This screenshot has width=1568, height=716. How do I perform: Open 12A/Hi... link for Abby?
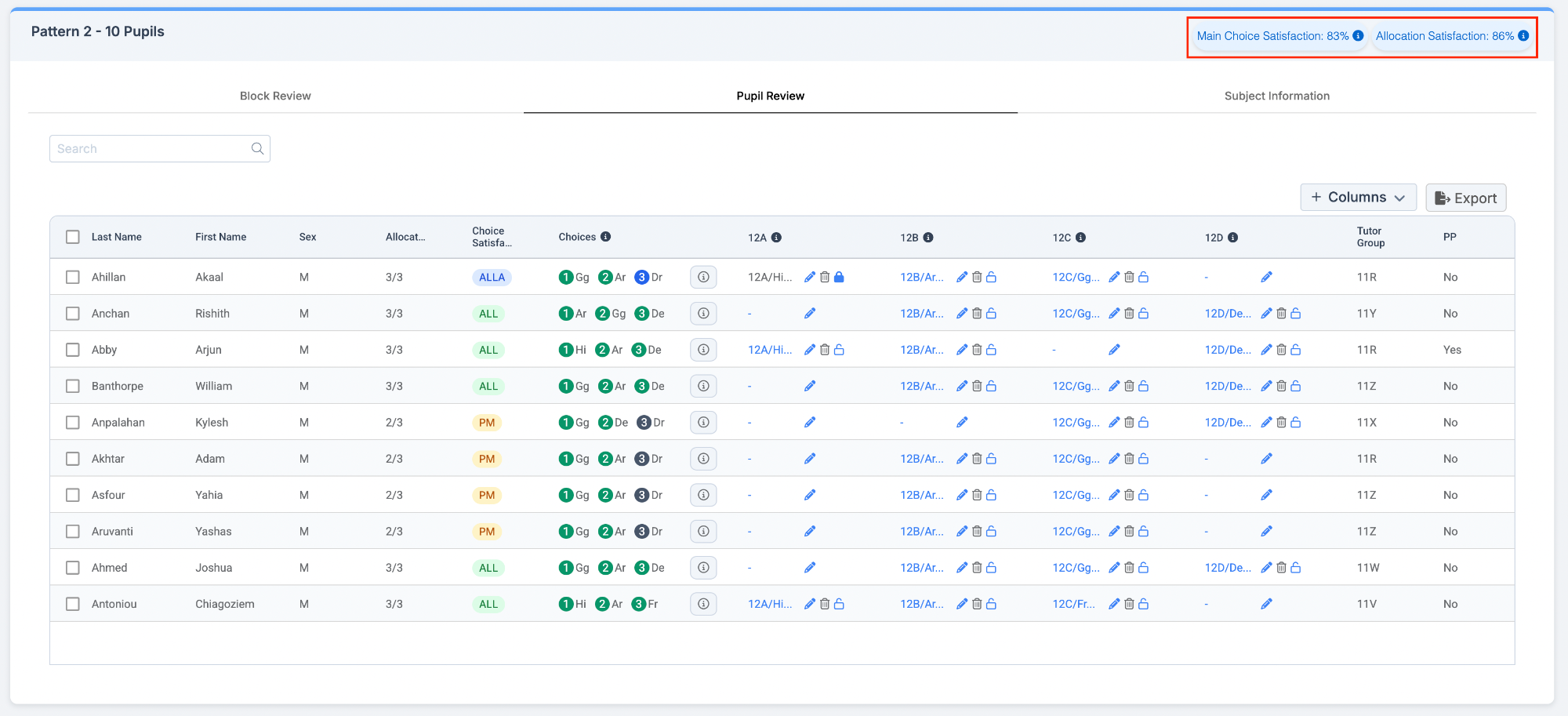(770, 350)
